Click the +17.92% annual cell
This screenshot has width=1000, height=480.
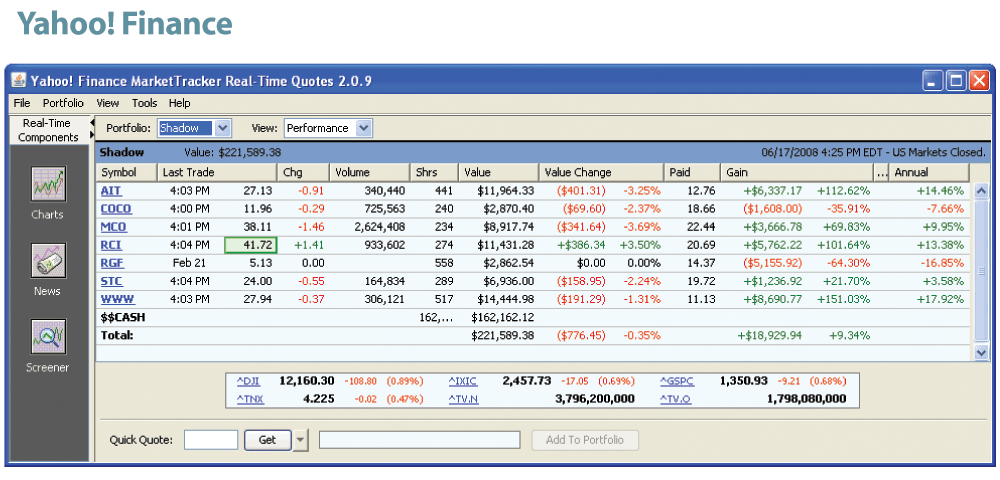click(x=940, y=299)
